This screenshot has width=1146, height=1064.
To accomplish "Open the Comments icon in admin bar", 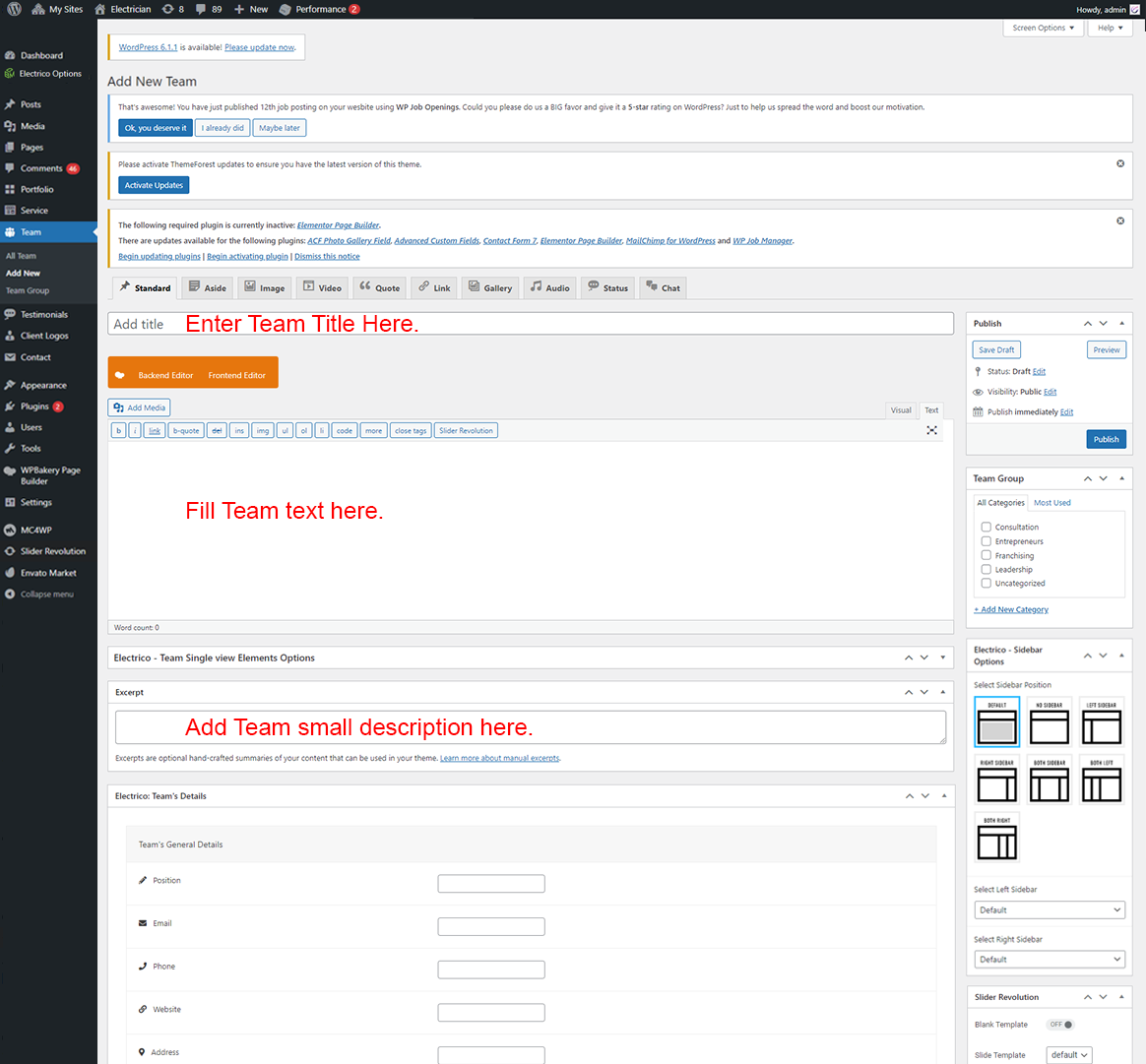I will (208, 9).
